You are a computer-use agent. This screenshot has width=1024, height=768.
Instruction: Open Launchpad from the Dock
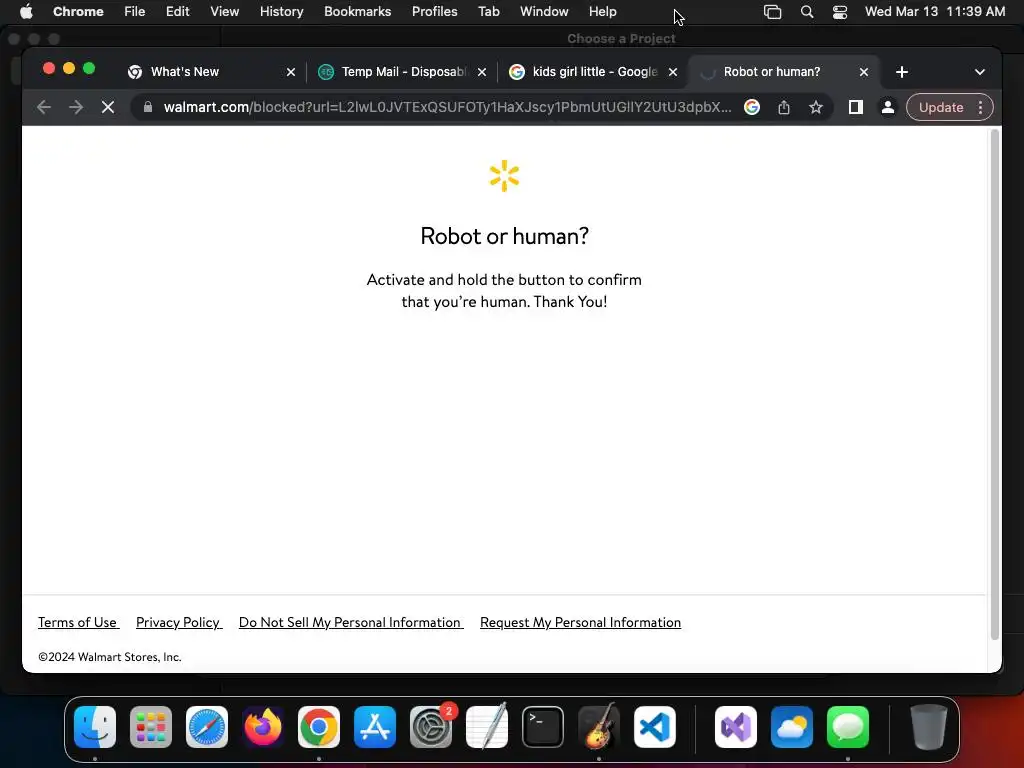pyautogui.click(x=151, y=727)
